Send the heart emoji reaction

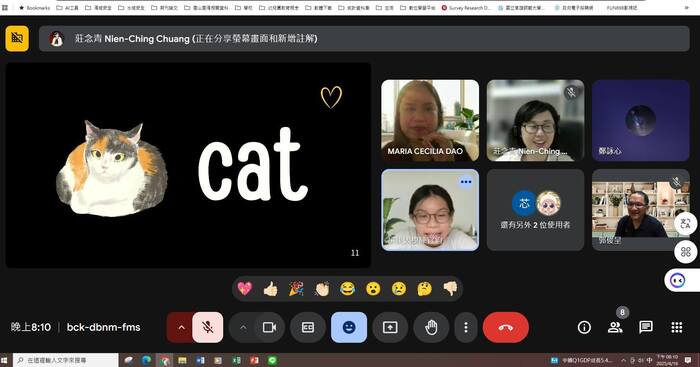coord(245,289)
